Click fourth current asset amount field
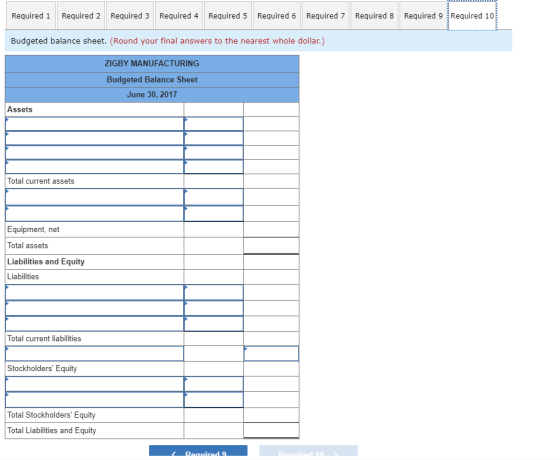560x460 pixels. click(214, 167)
